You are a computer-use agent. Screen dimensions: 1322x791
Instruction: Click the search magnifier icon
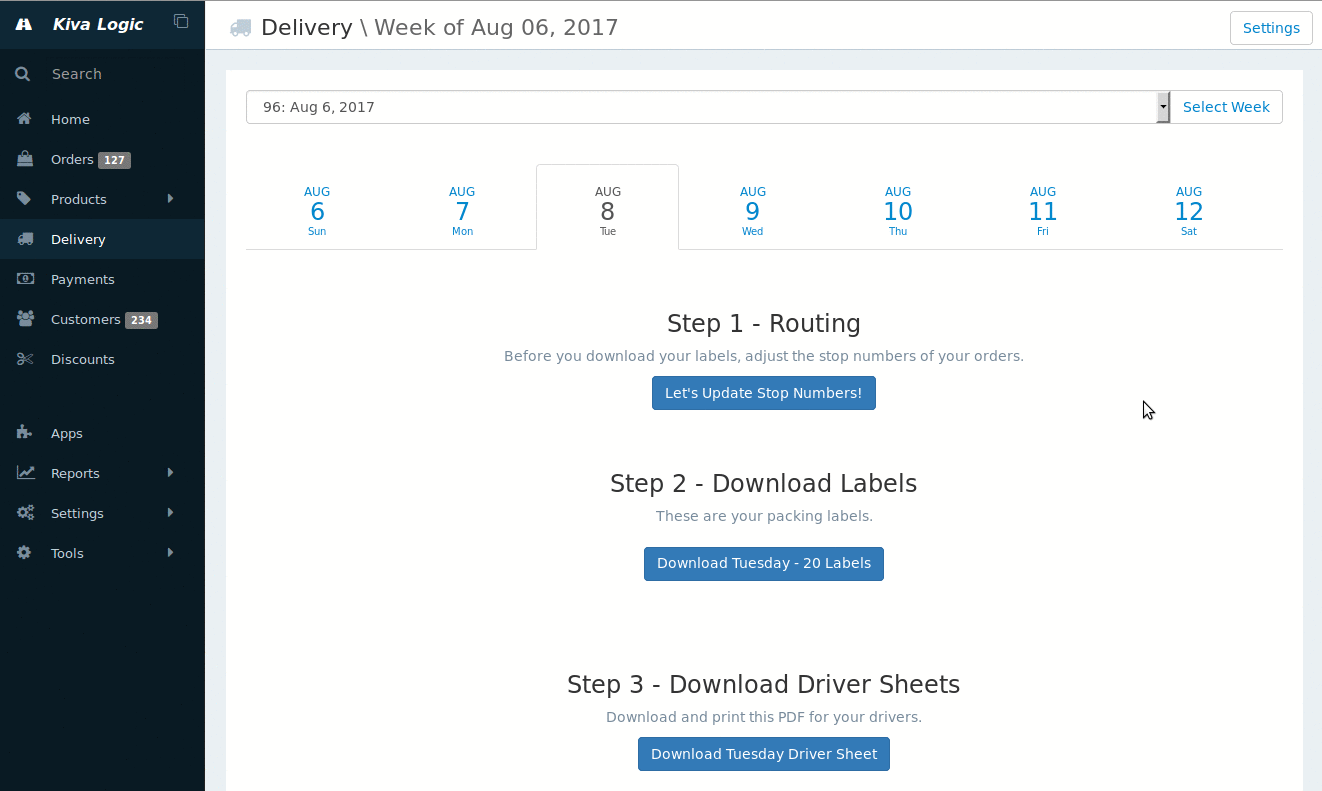point(23,74)
